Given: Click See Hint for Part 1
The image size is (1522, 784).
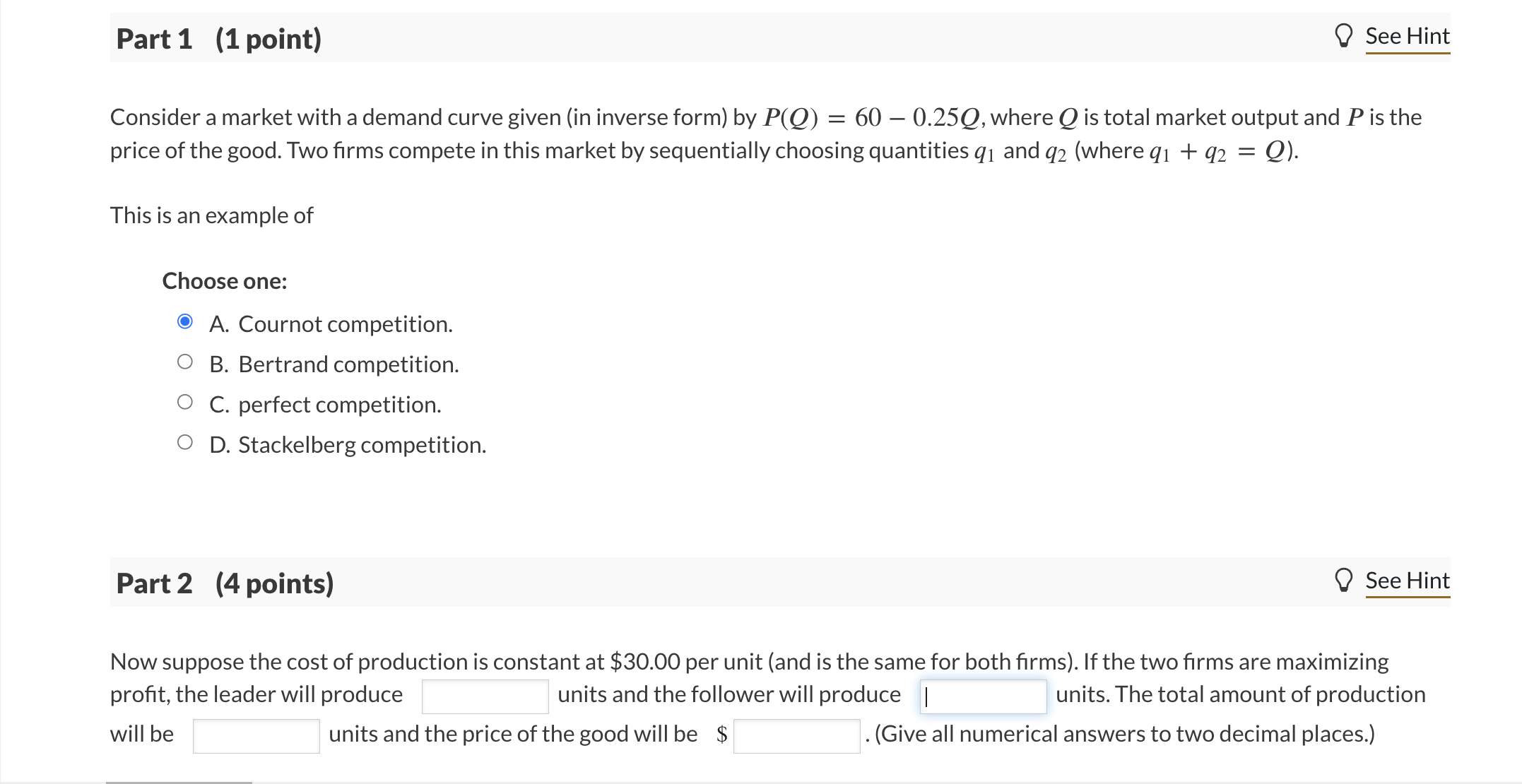Looking at the screenshot, I should point(1407,35).
